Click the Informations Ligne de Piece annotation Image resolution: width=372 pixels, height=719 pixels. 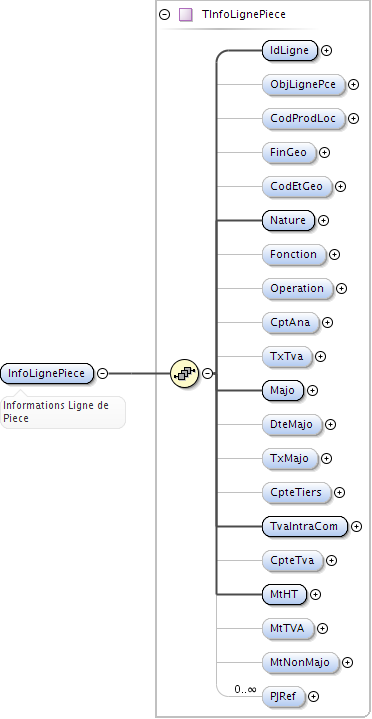pyautogui.click(x=56, y=412)
